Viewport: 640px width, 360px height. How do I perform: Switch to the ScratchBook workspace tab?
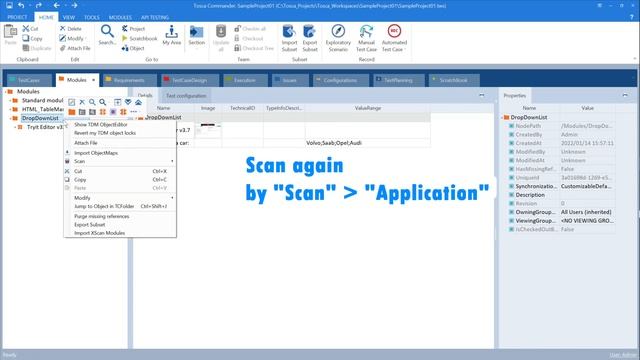[x=453, y=80]
